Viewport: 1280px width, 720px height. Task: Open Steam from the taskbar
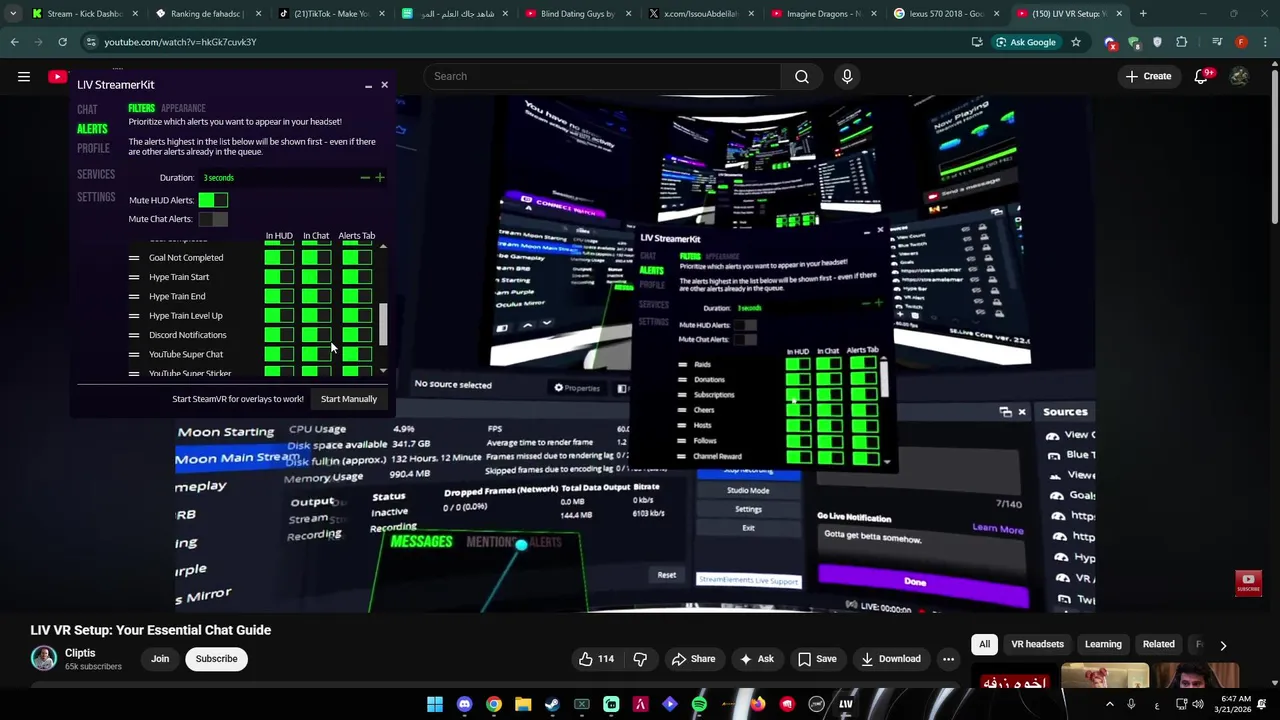pos(552,704)
